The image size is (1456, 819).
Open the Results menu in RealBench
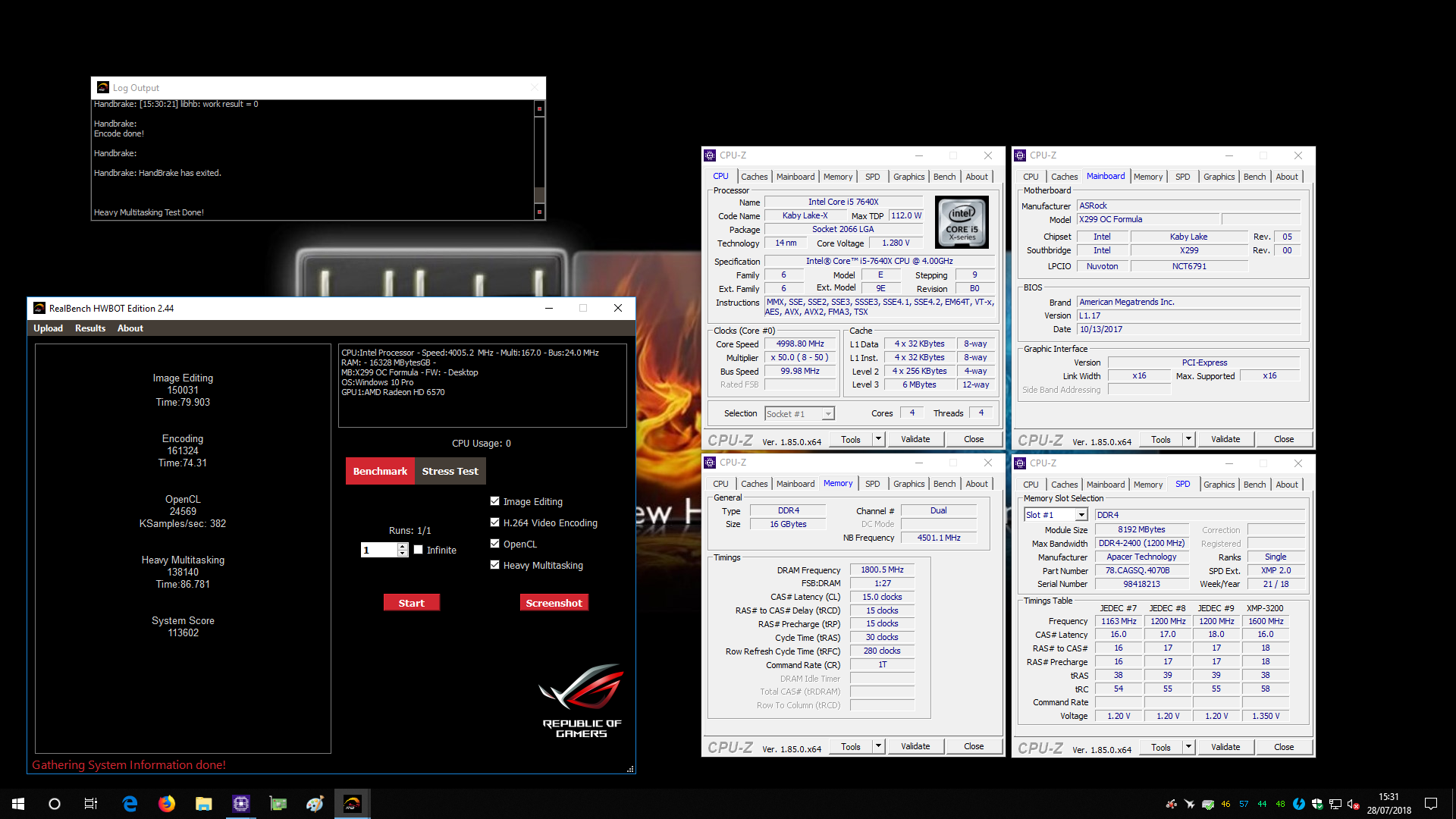(x=90, y=328)
